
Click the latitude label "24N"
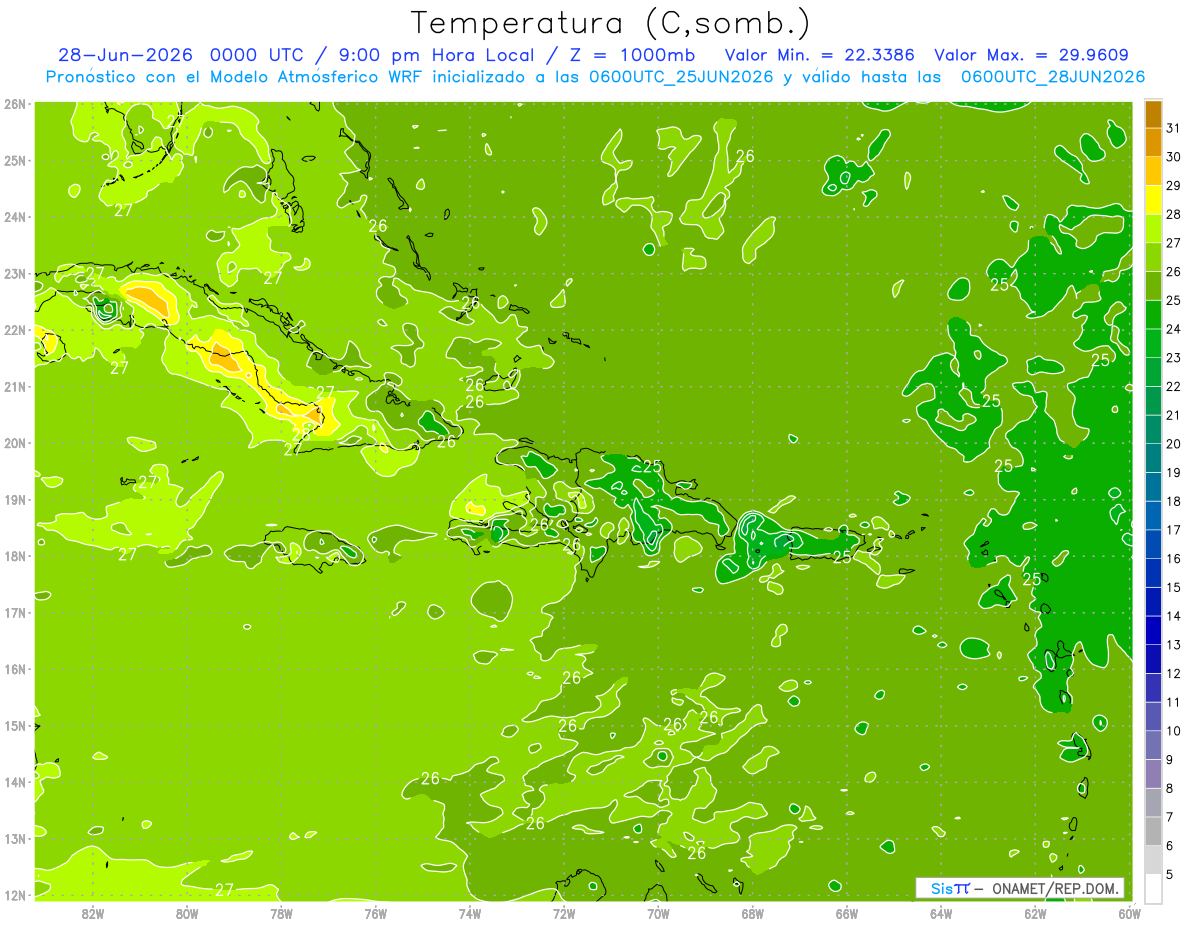pos(15,217)
